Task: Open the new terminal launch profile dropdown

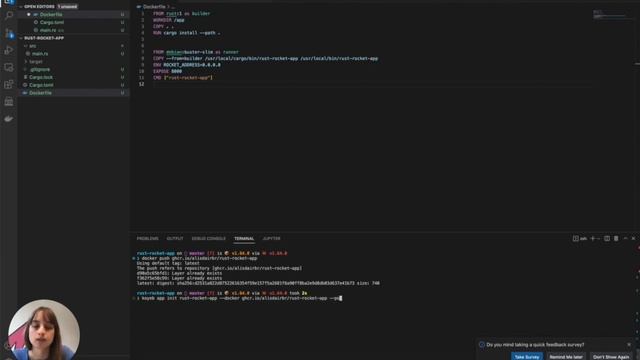Action: [598, 238]
